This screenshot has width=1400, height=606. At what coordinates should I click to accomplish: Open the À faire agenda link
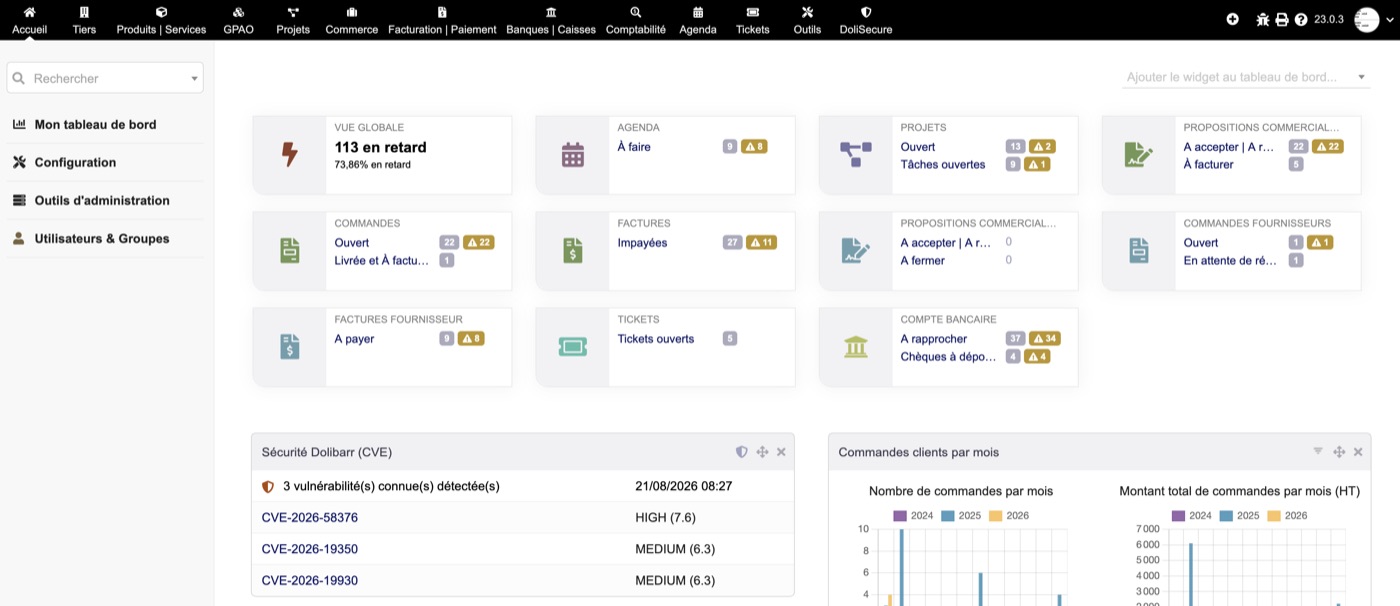634,147
